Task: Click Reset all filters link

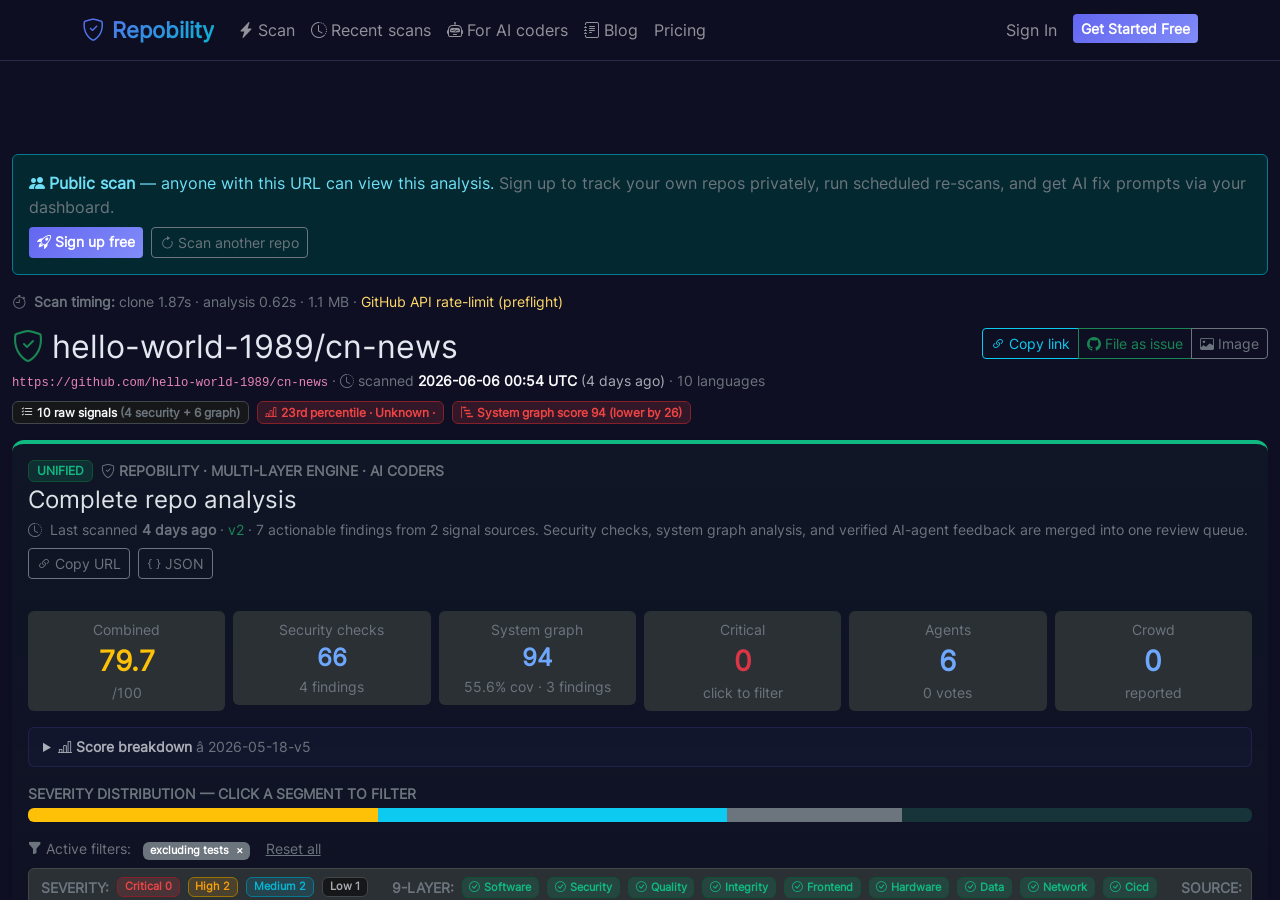Action: click(293, 849)
